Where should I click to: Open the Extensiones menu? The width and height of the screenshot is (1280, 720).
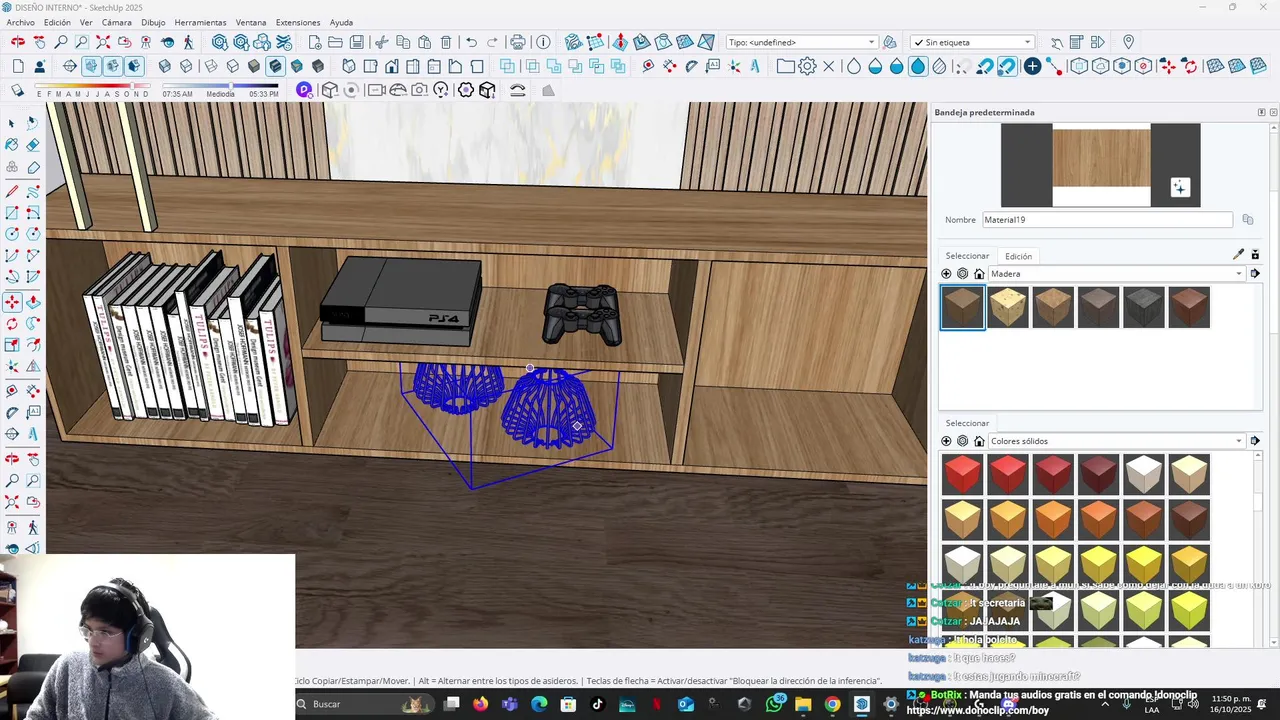pyautogui.click(x=298, y=22)
